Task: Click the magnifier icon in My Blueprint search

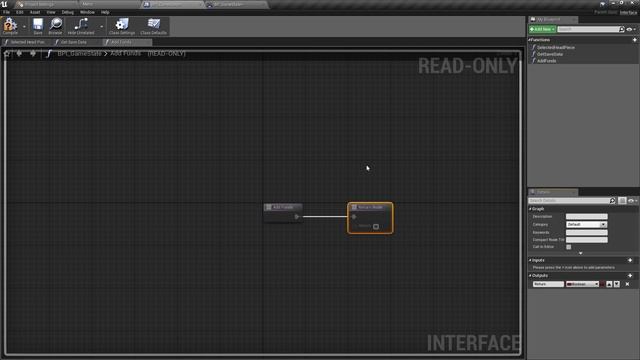Action: pyautogui.click(x=622, y=29)
